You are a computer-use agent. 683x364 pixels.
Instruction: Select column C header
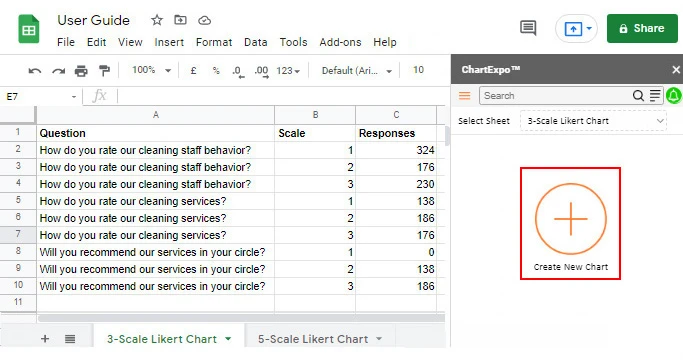(x=396, y=115)
